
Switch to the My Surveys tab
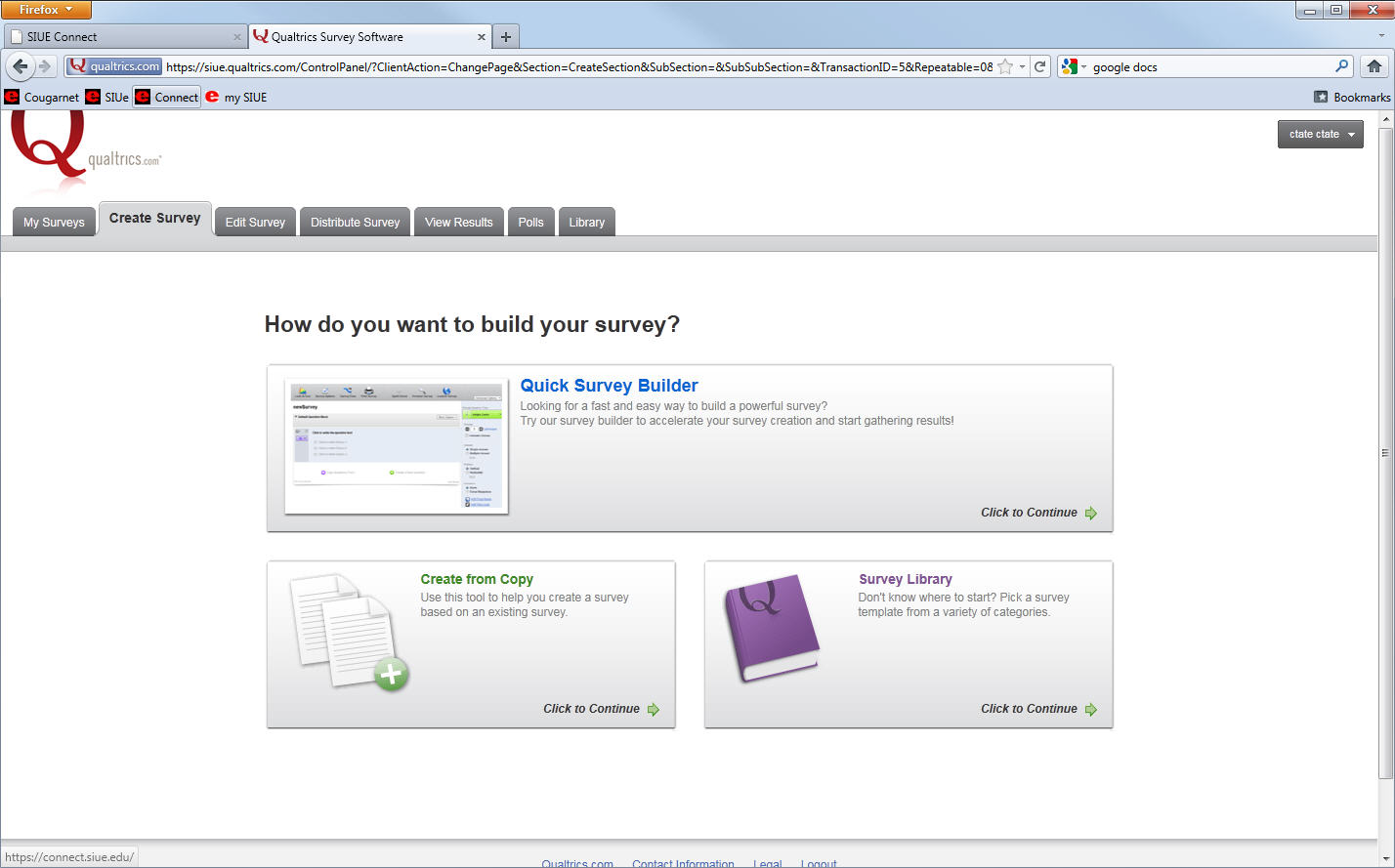pyautogui.click(x=54, y=222)
